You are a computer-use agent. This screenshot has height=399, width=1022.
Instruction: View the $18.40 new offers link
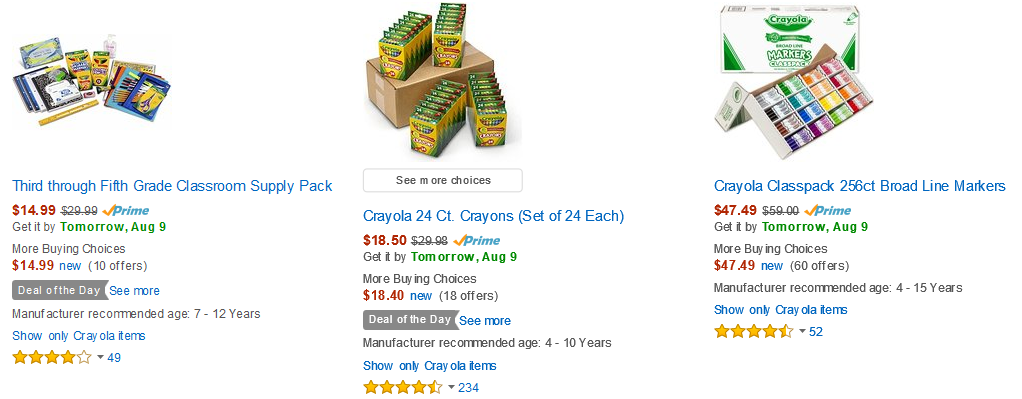pos(421,295)
